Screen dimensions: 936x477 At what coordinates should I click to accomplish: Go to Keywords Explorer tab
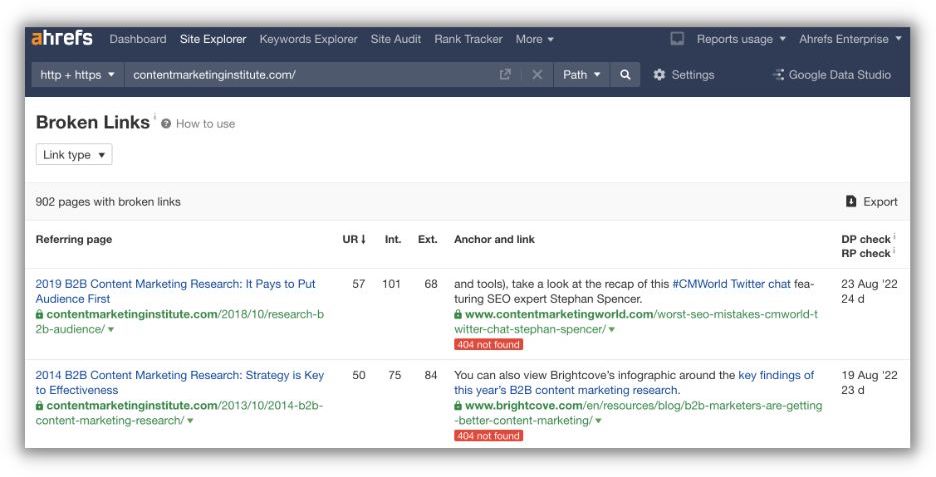308,39
